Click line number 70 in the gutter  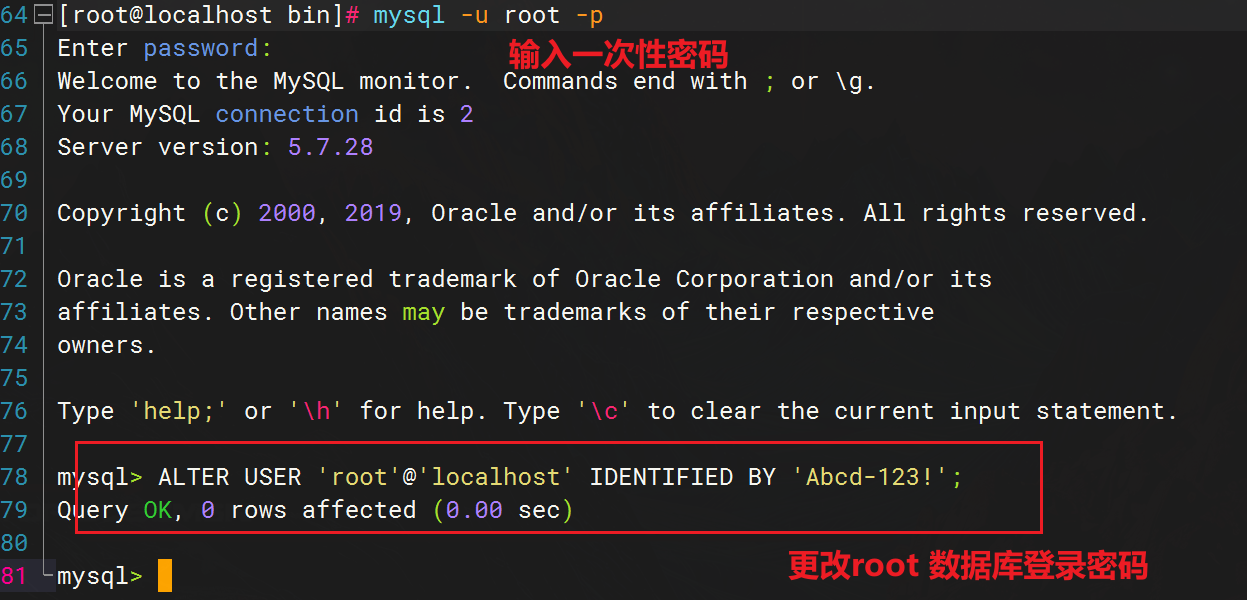click(15, 213)
